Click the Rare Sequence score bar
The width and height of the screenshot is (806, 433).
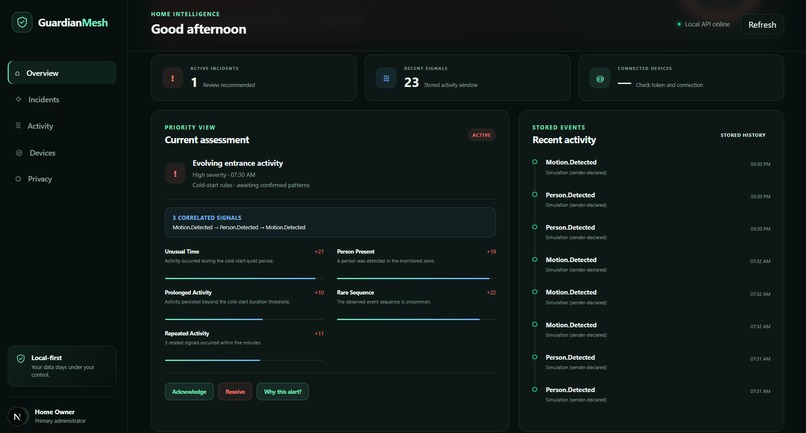(x=416, y=319)
